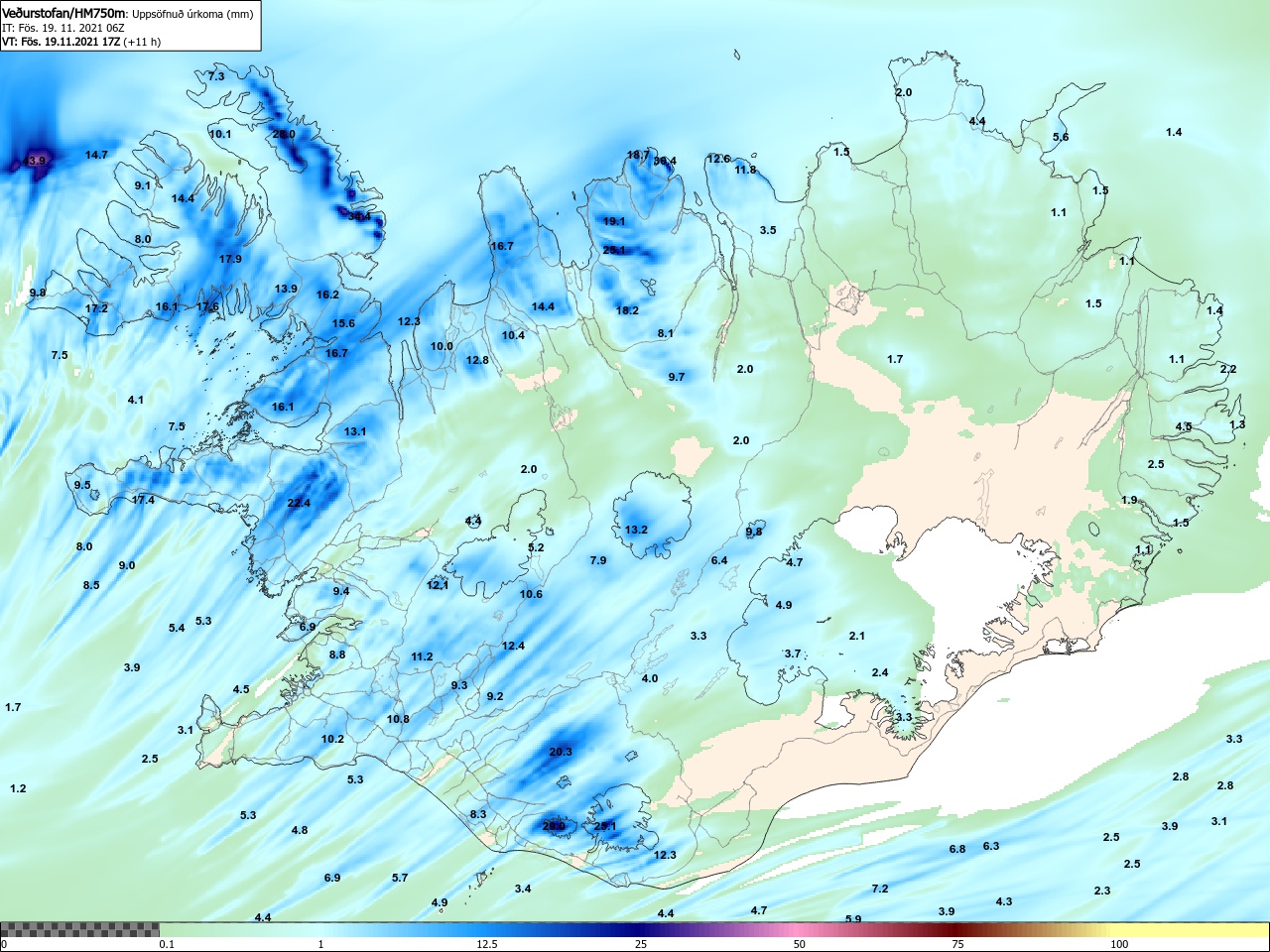This screenshot has height=952, width=1270.
Task: Pick the 9.5 value label
Action: click(x=82, y=485)
